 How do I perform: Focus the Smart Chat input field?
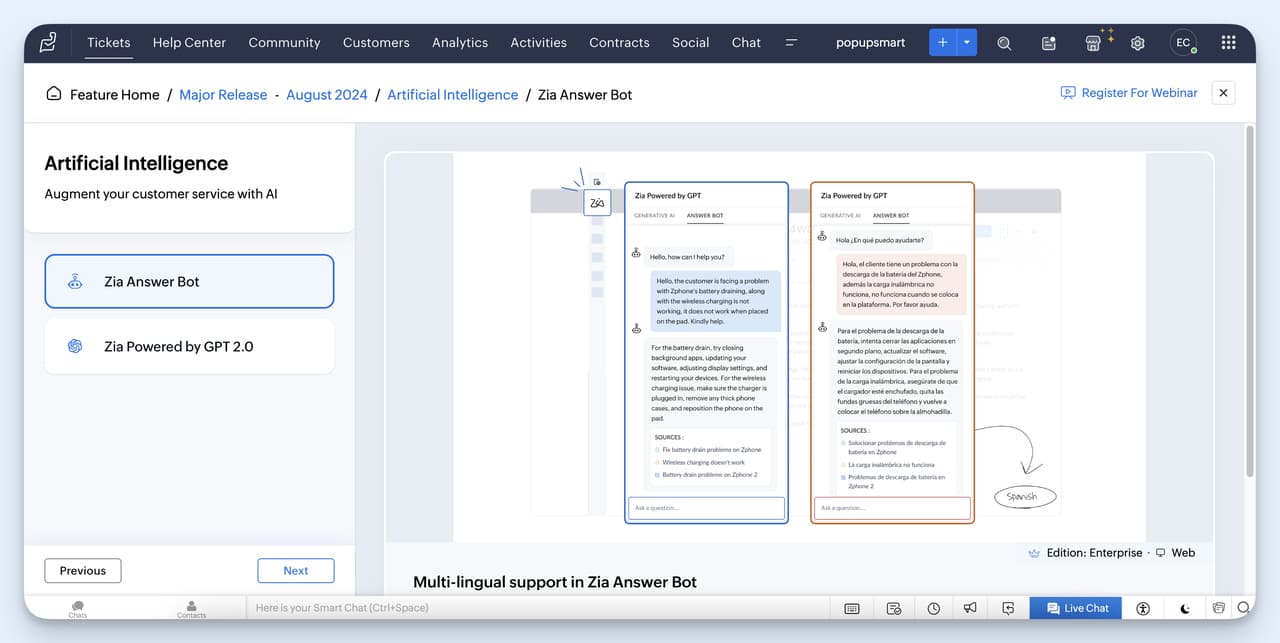coord(538,608)
